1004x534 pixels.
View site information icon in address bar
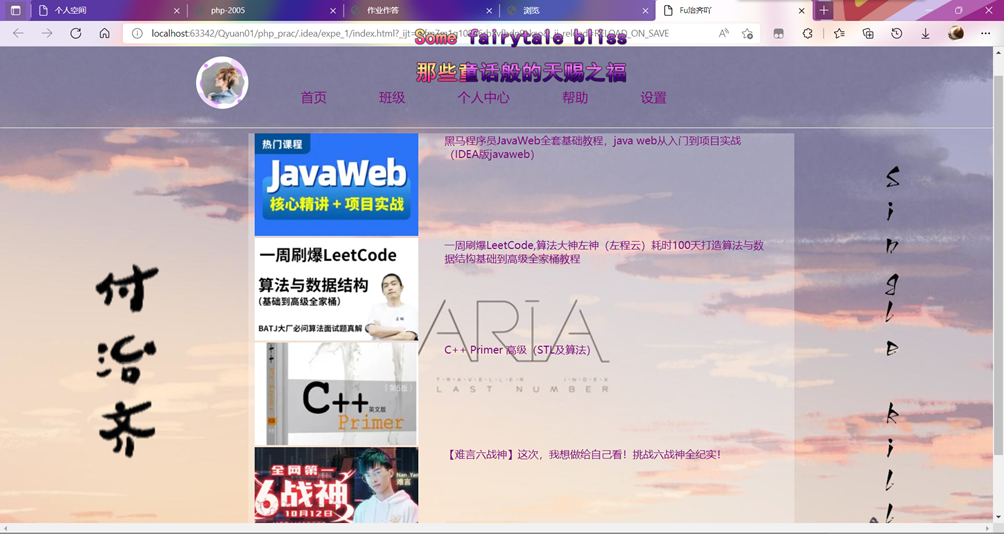tap(137, 33)
